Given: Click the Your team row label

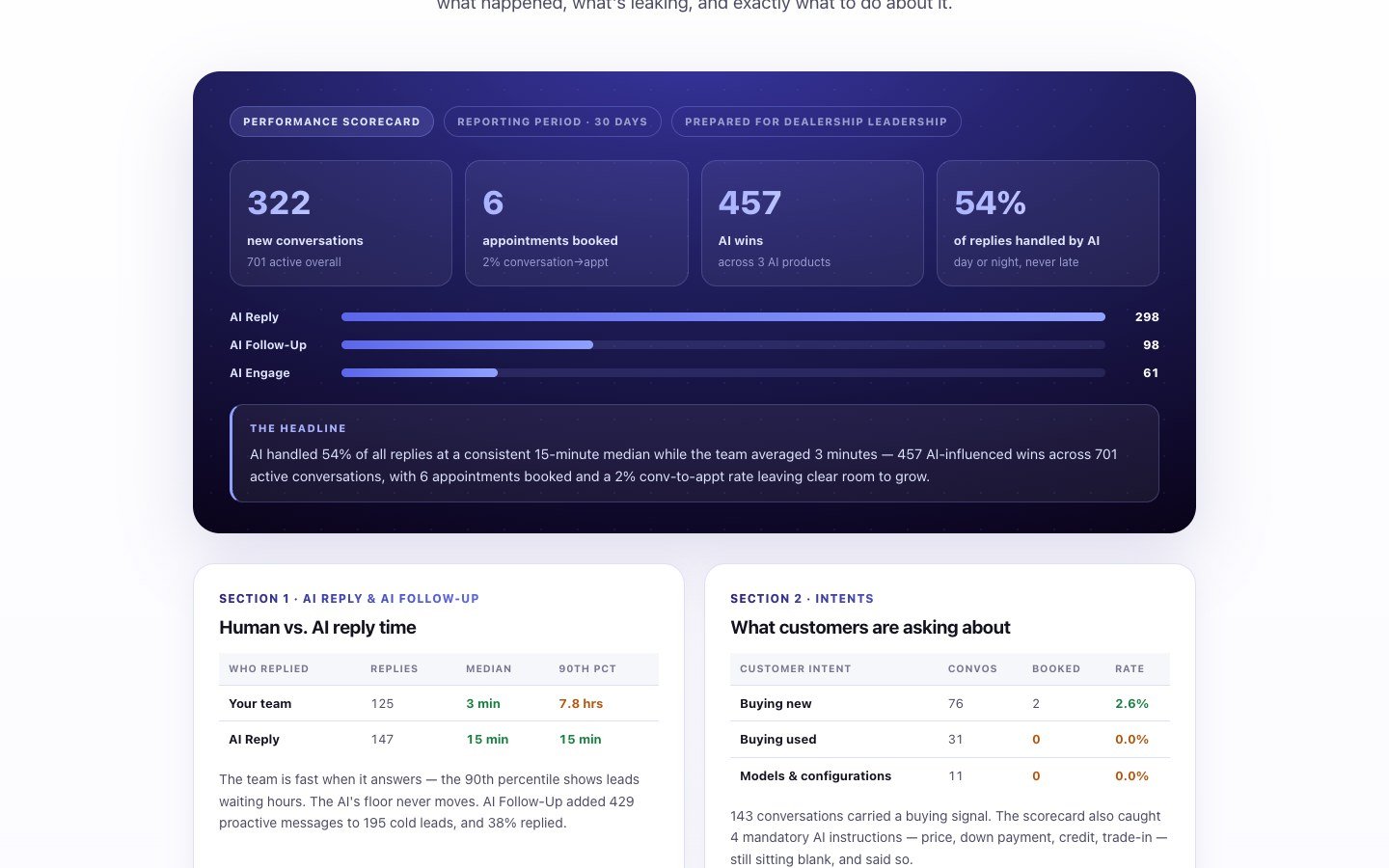Looking at the screenshot, I should point(260,704).
